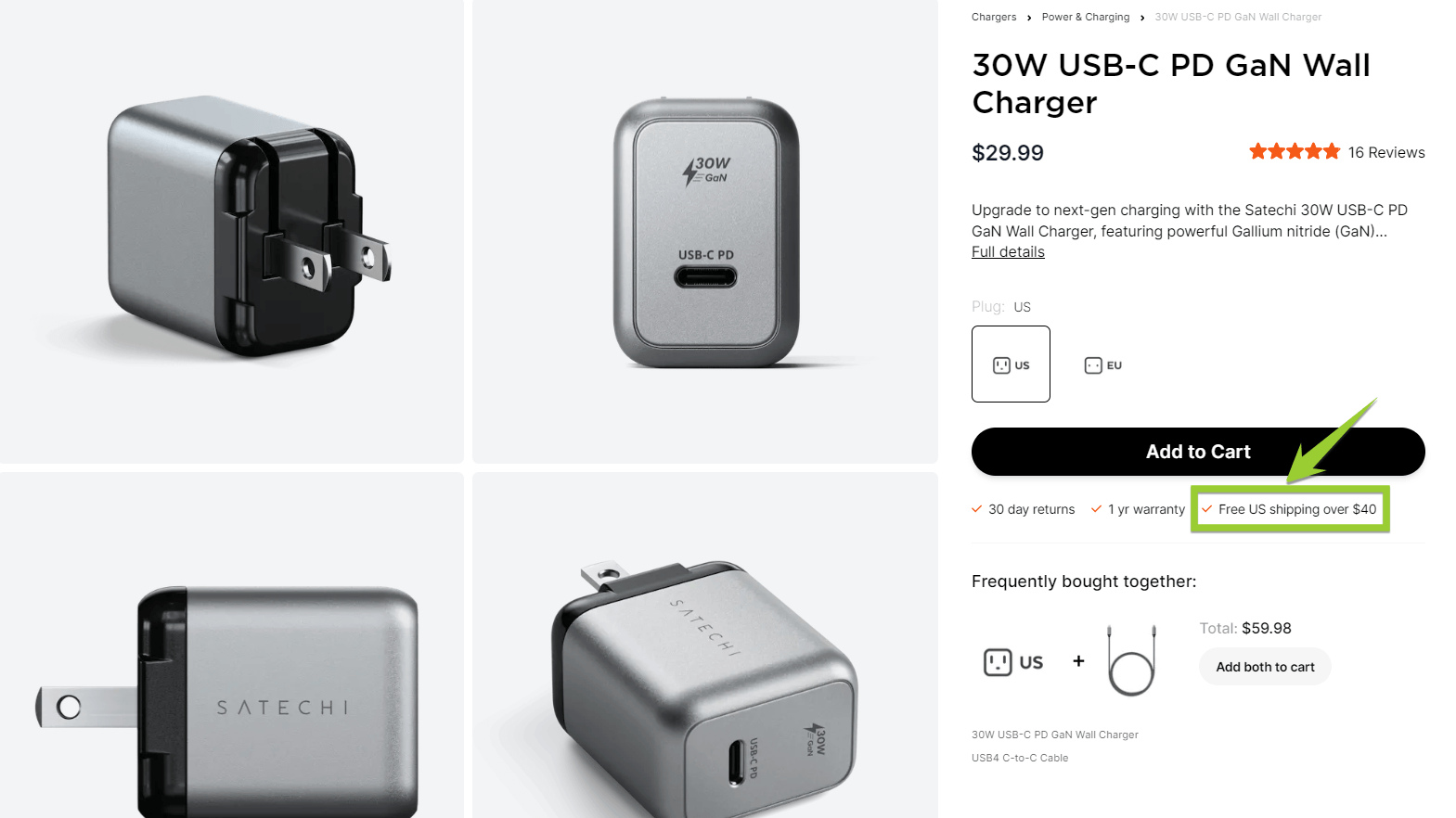The image size is (1456, 818).
Task: View the charger prongs photo thumbnail
Action: point(231,231)
